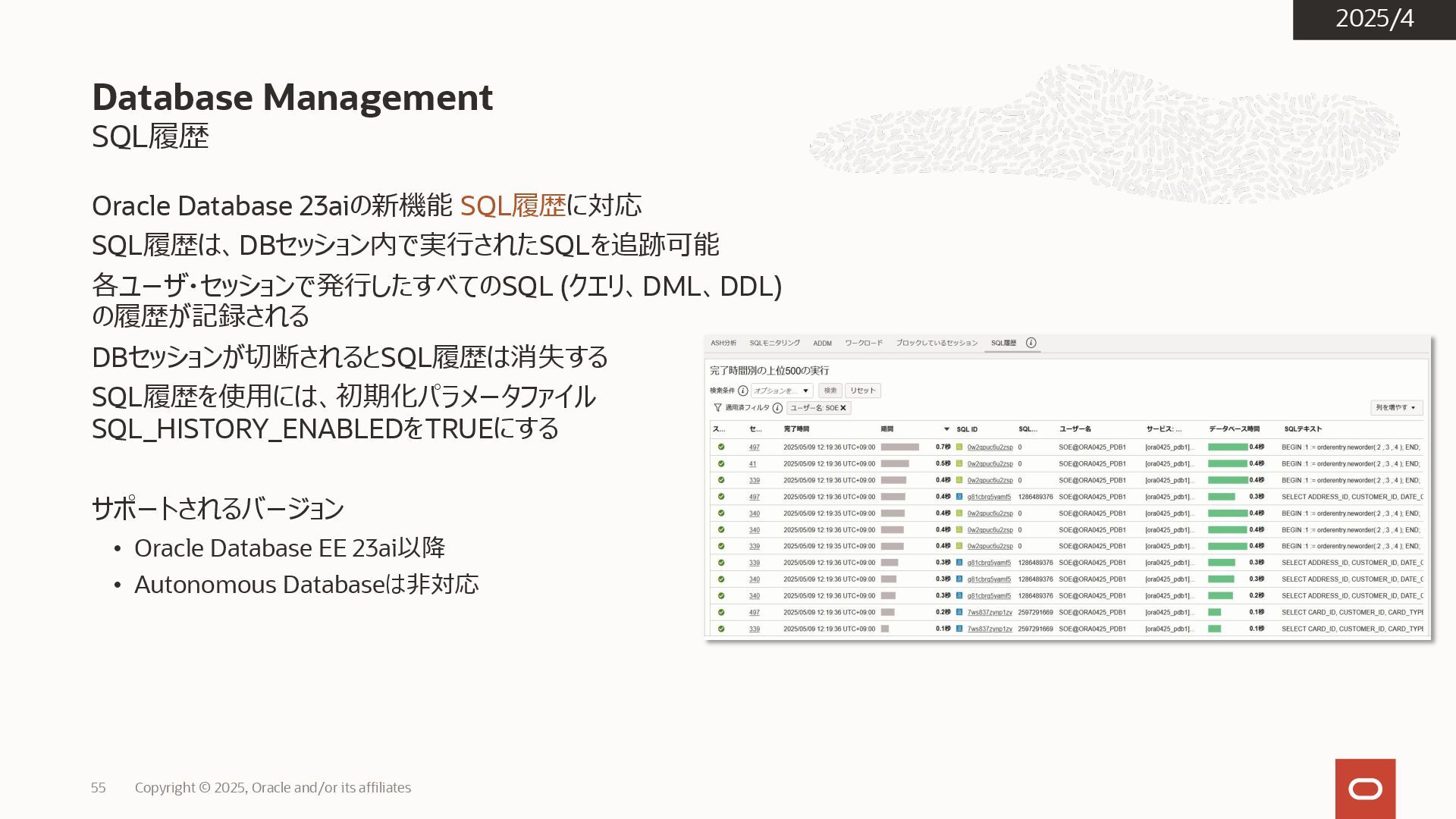Viewport: 1456px width, 819px height.
Task: Open the ブロックしているセッション tab
Action: 937,344
